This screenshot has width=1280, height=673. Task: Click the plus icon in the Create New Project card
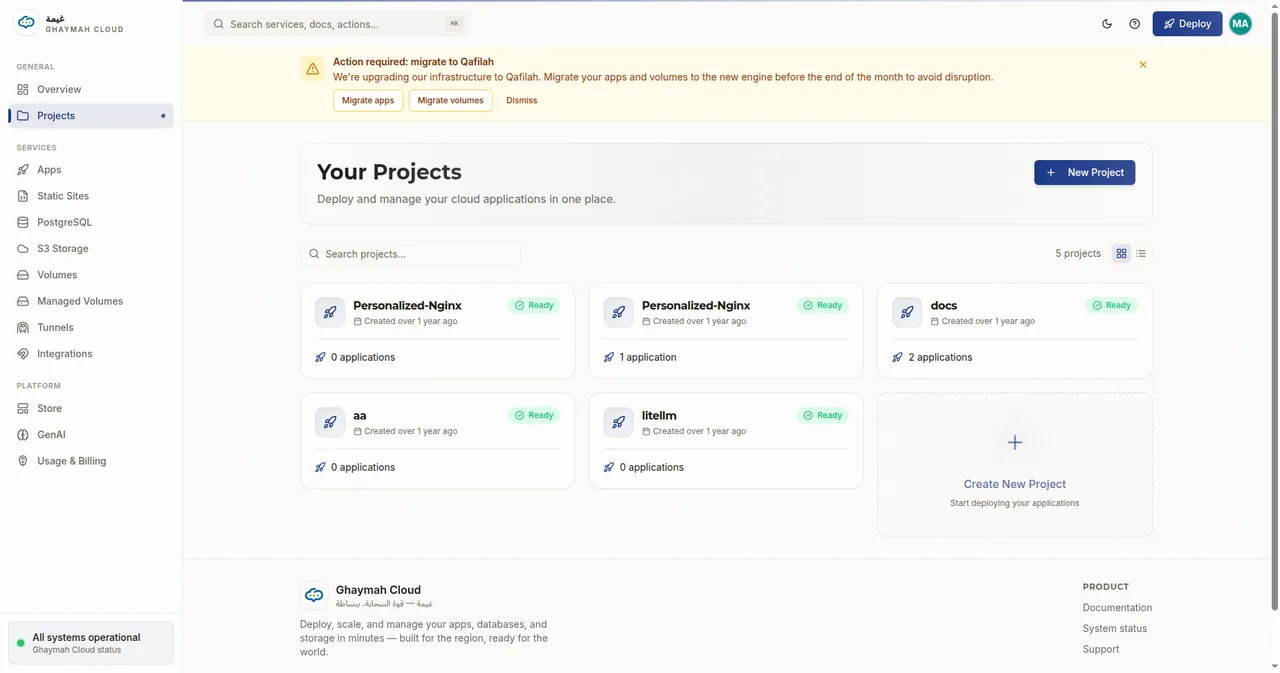[1015, 442]
